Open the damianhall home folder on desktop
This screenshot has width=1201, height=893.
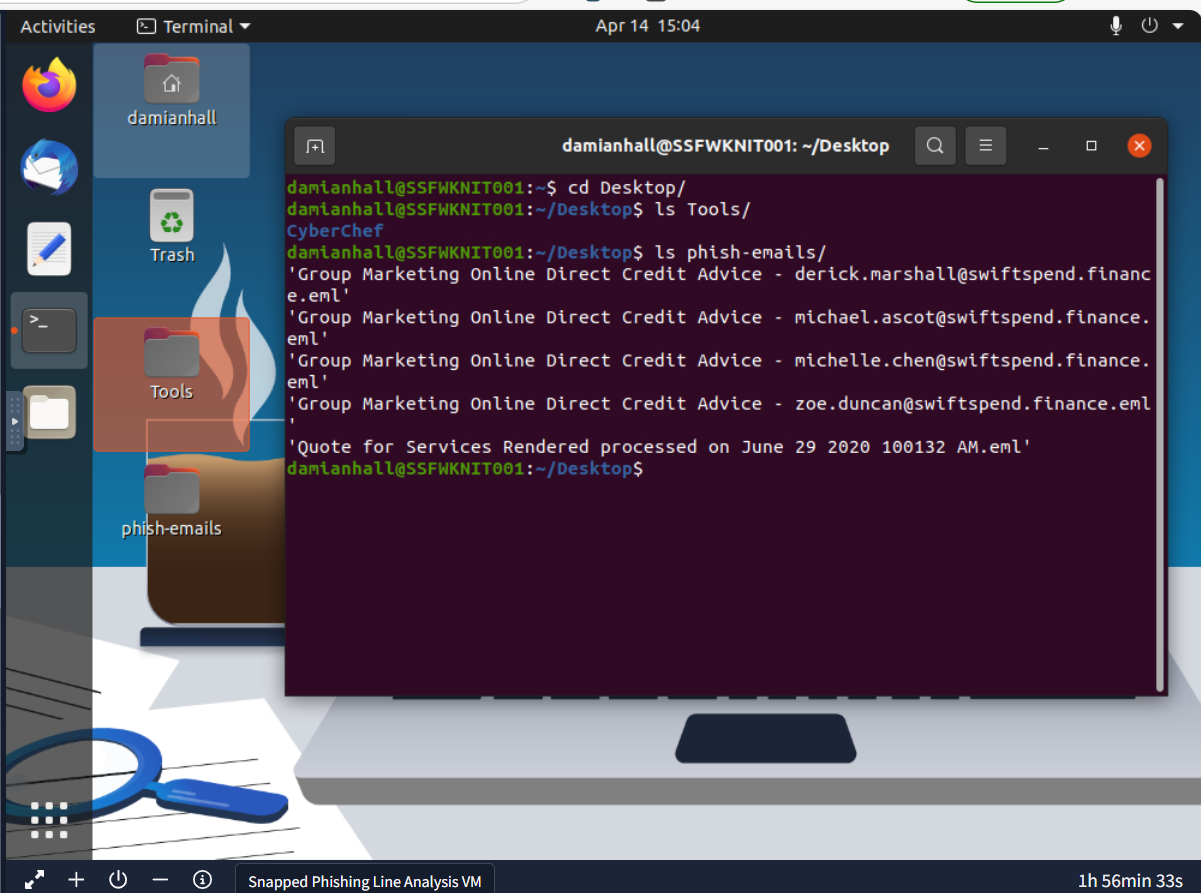(172, 90)
